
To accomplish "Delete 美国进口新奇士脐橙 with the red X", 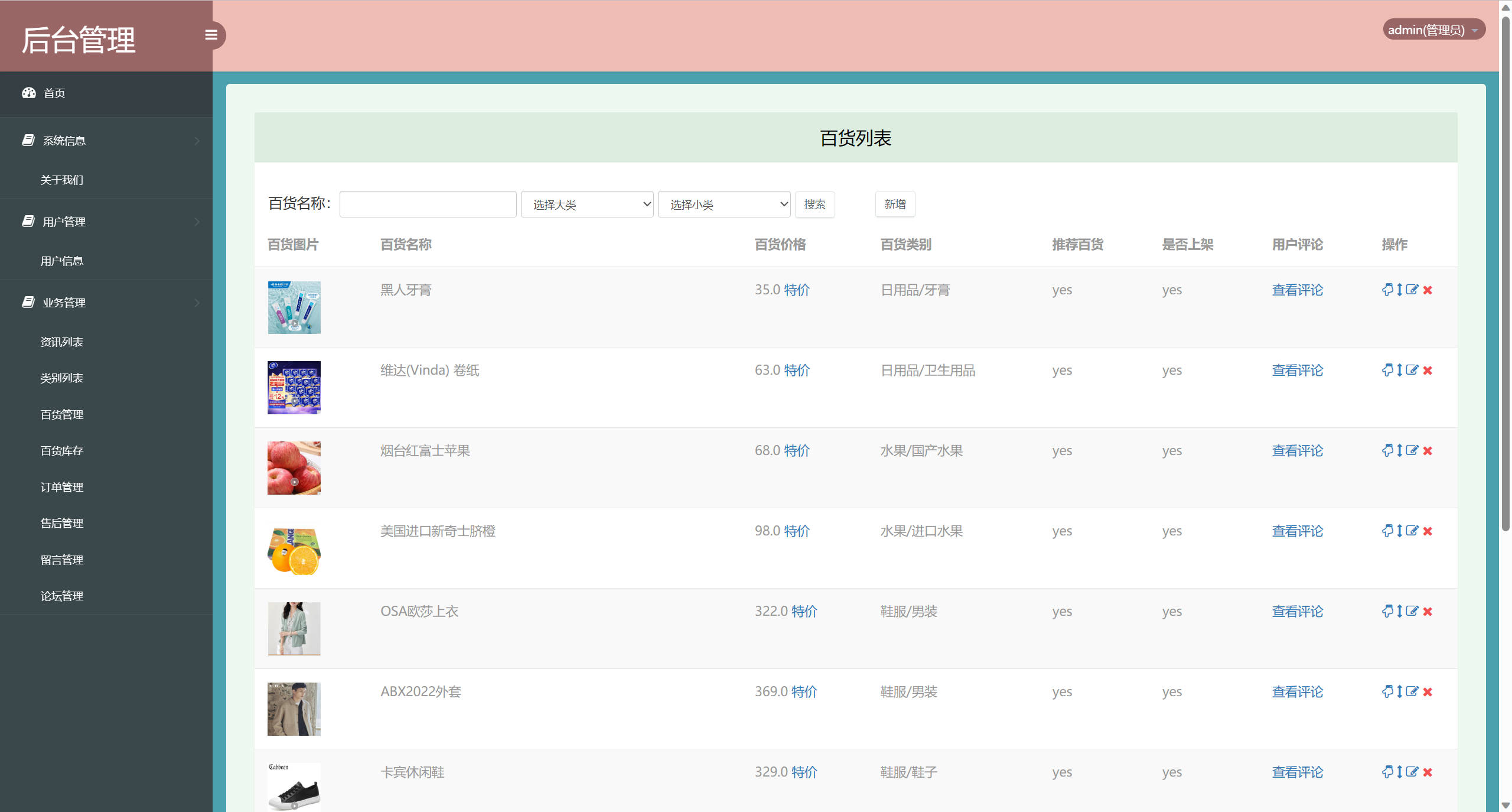I will click(x=1428, y=531).
